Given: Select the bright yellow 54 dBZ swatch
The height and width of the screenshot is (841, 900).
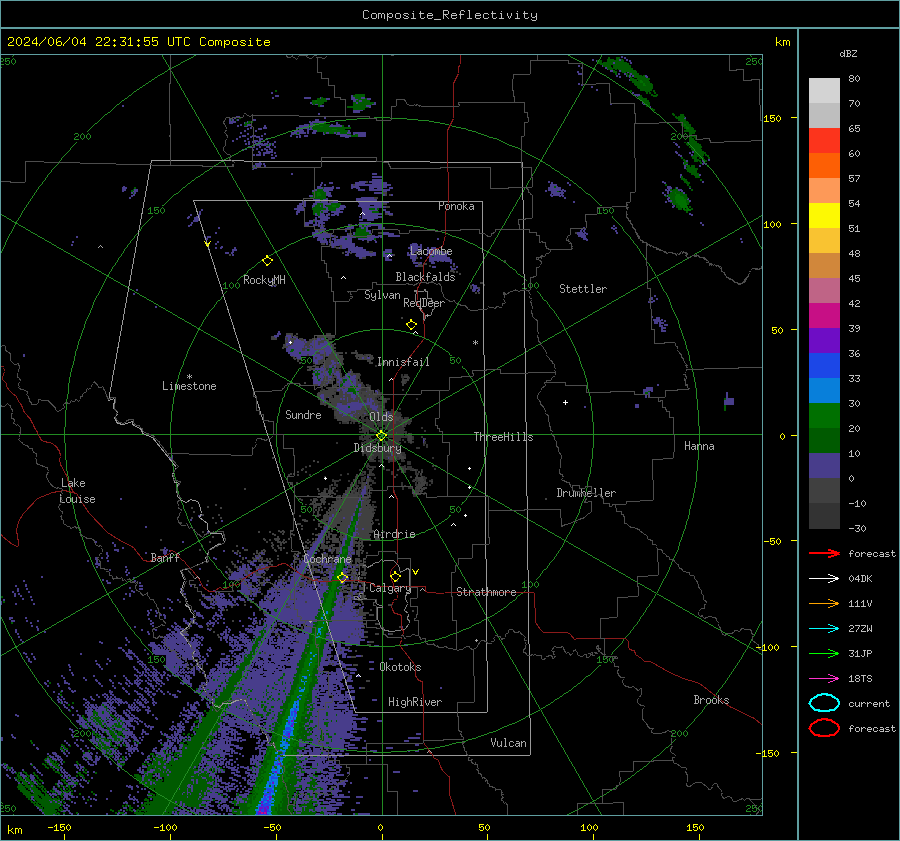Looking at the screenshot, I should (824, 215).
